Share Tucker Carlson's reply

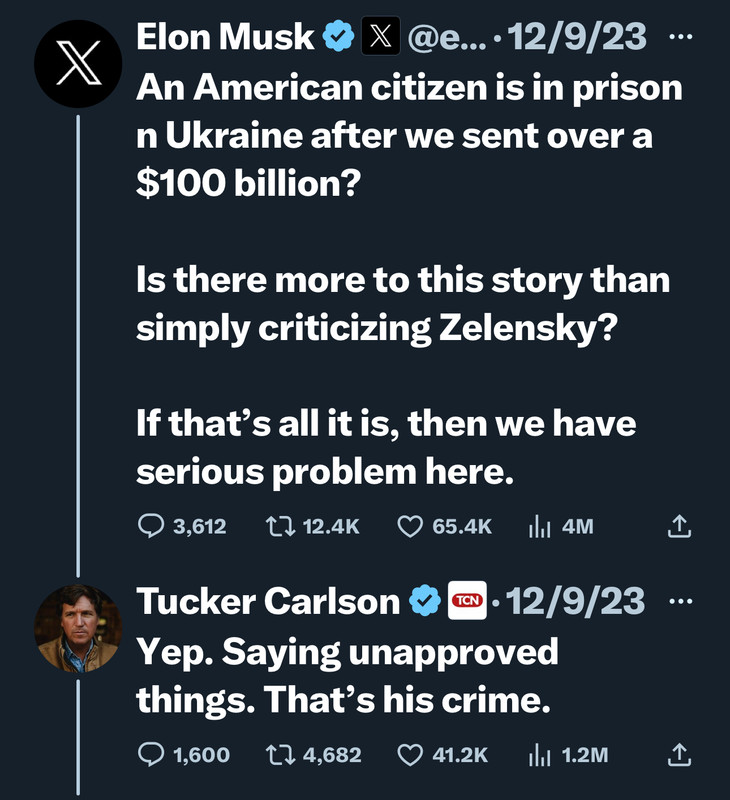(x=679, y=755)
